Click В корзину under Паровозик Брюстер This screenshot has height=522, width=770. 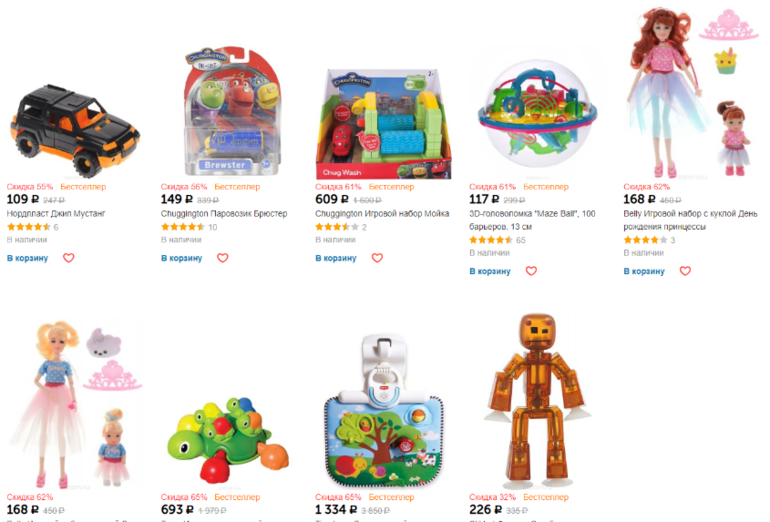tap(182, 258)
